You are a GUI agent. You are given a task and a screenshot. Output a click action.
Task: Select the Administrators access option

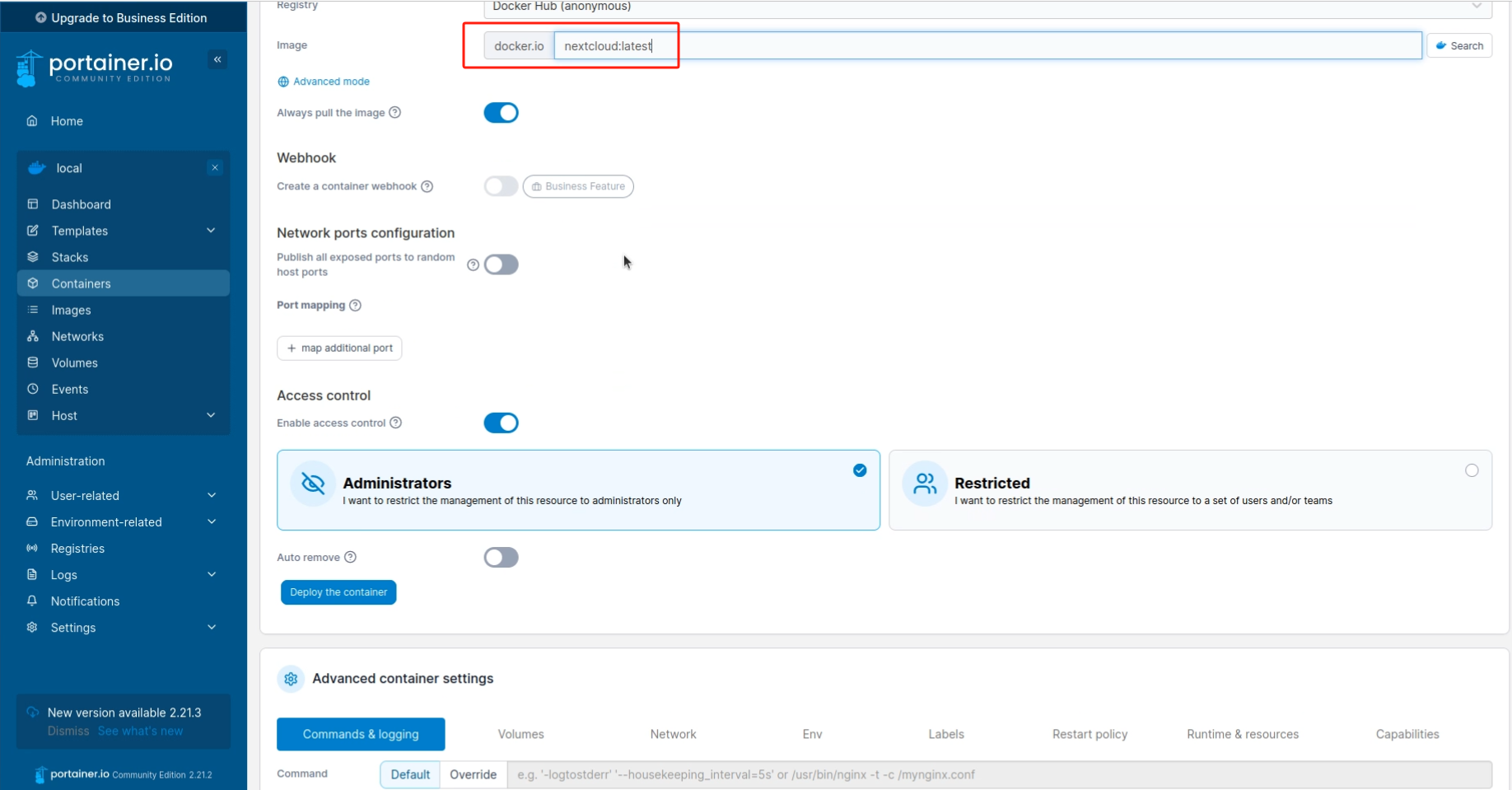(578, 490)
